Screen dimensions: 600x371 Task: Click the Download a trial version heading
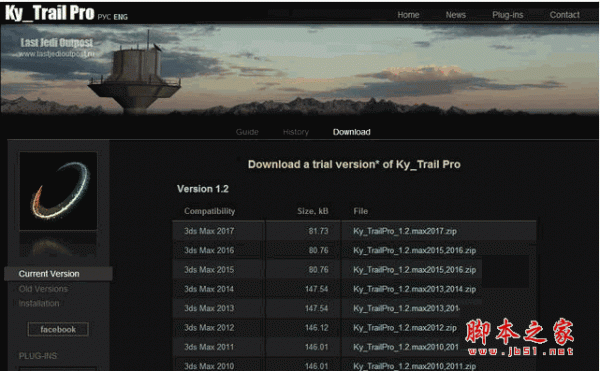tap(354, 164)
